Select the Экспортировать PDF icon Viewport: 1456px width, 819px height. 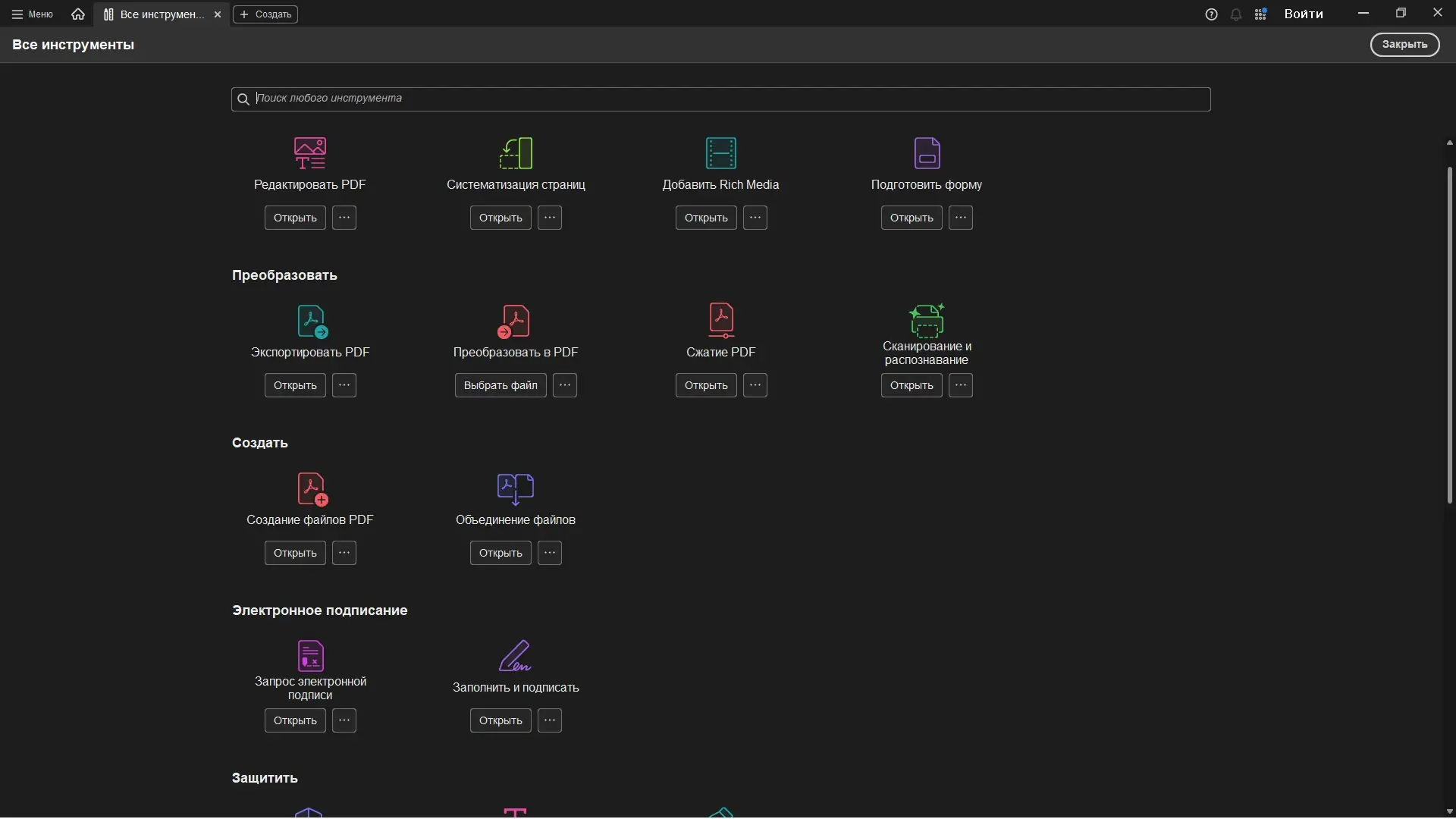pos(311,322)
